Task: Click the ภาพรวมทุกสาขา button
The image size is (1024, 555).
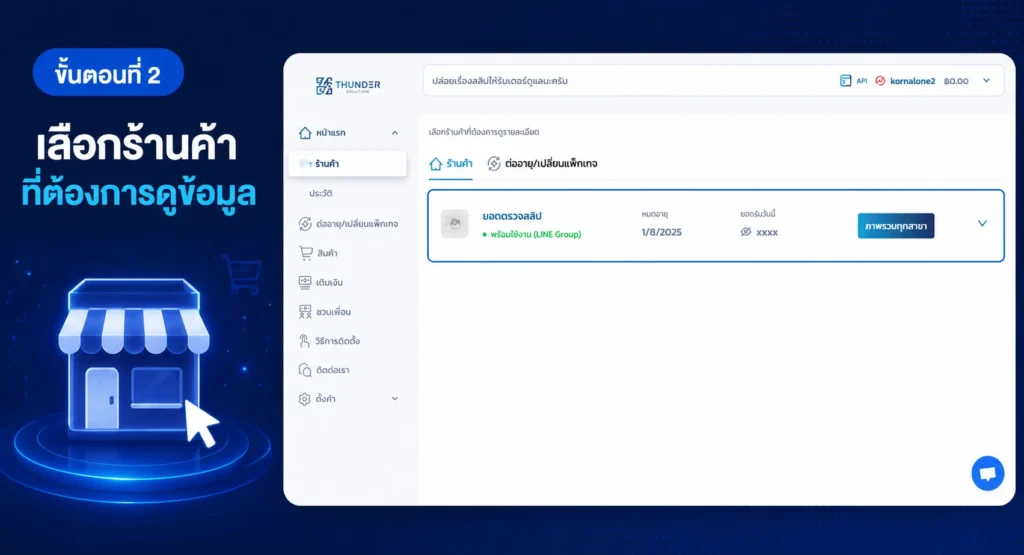Action: tap(896, 226)
